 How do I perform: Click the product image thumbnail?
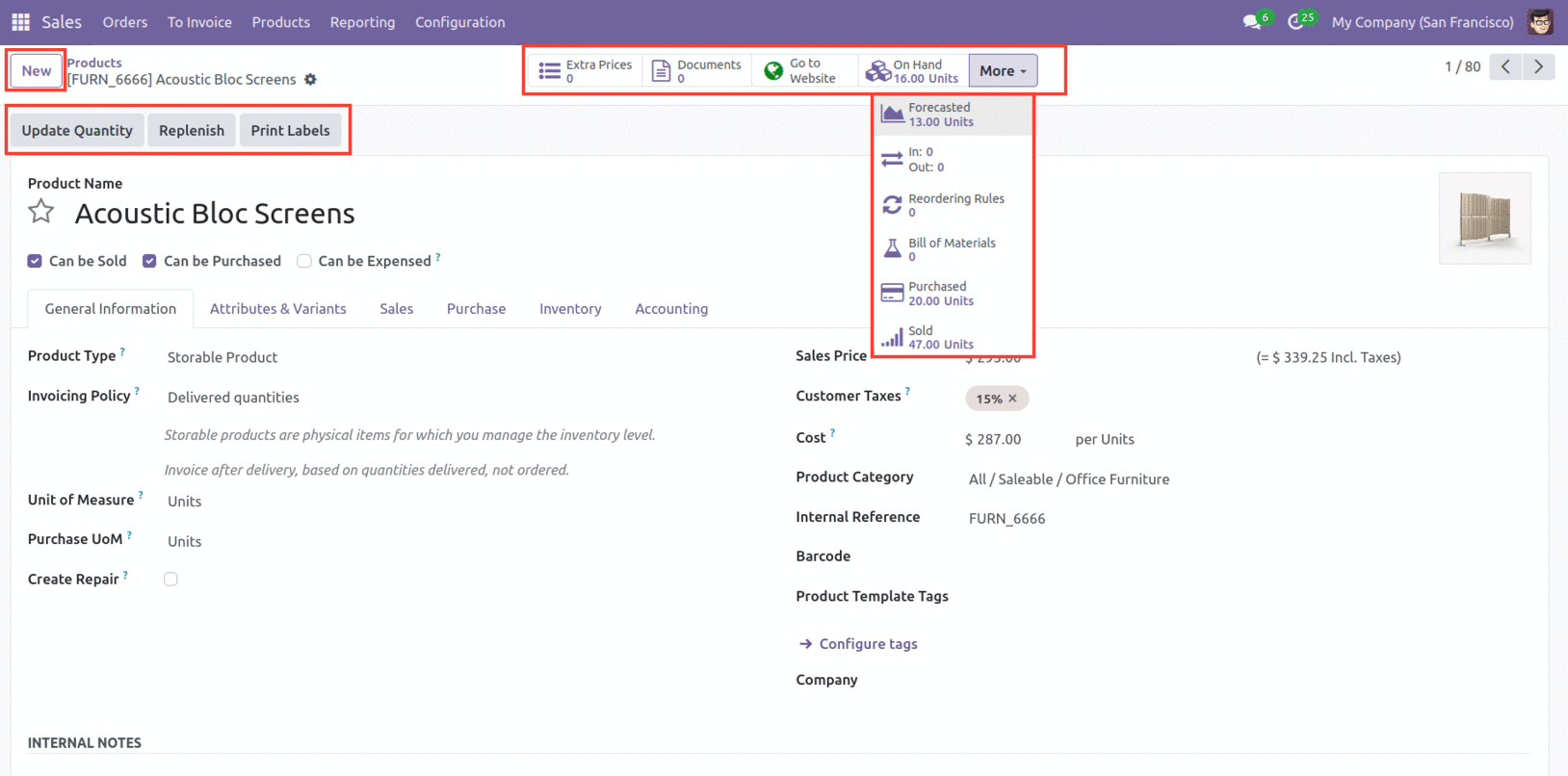pos(1483,218)
